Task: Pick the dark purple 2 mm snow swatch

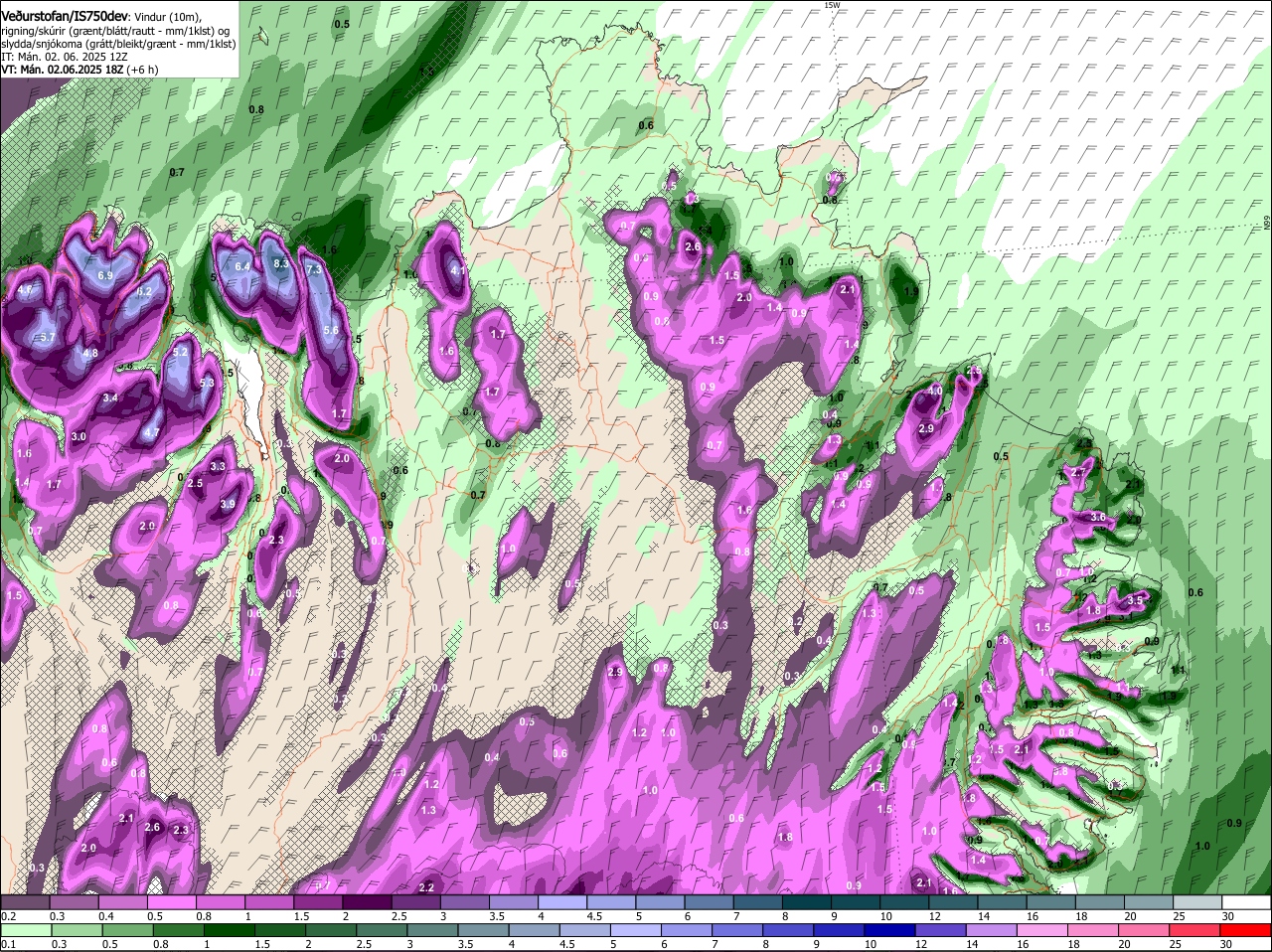Action: tap(369, 902)
